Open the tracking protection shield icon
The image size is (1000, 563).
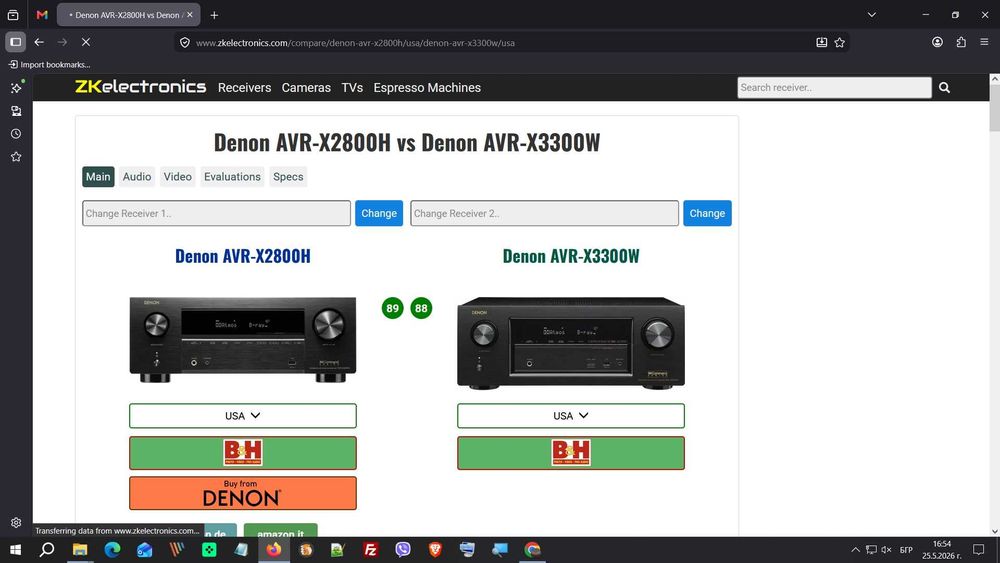(184, 43)
